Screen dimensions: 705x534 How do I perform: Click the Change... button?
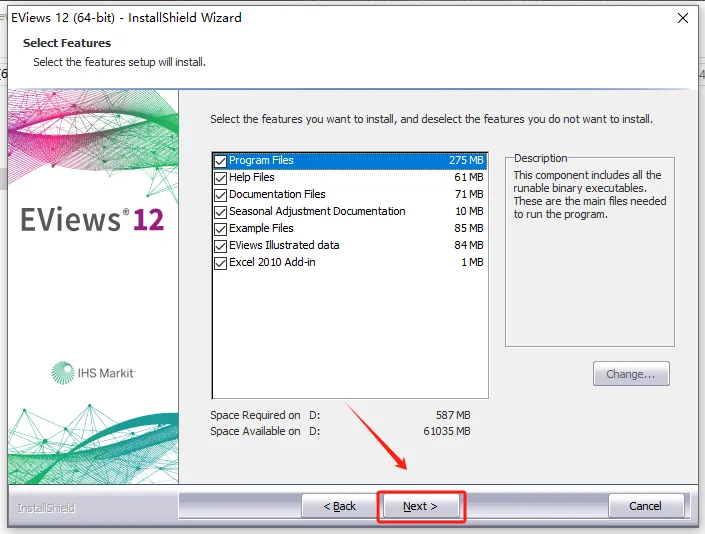pyautogui.click(x=631, y=374)
